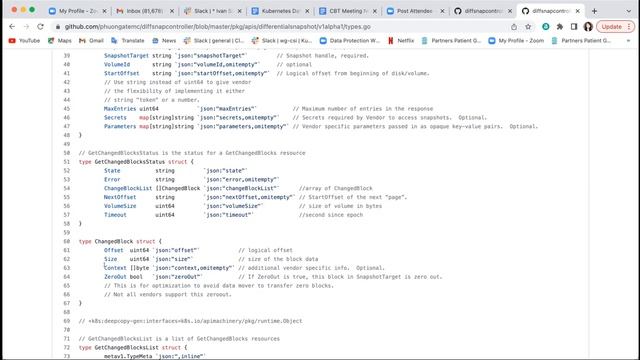
Task: Select line number 51 in code
Action: (67, 162)
